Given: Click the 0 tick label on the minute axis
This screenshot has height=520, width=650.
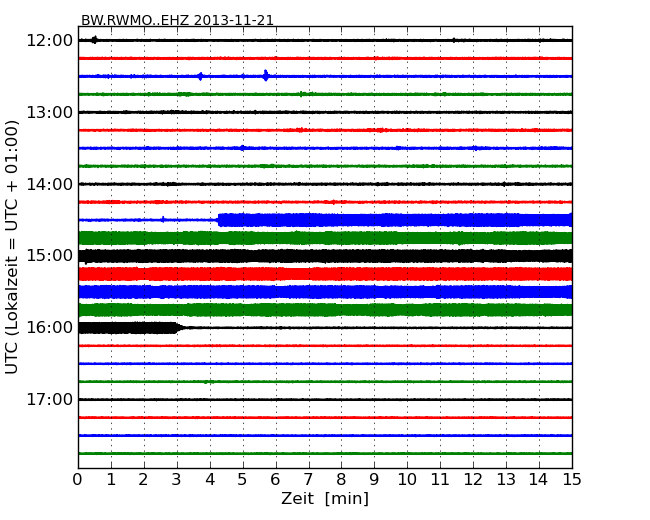Looking at the screenshot, I should click(78, 479).
